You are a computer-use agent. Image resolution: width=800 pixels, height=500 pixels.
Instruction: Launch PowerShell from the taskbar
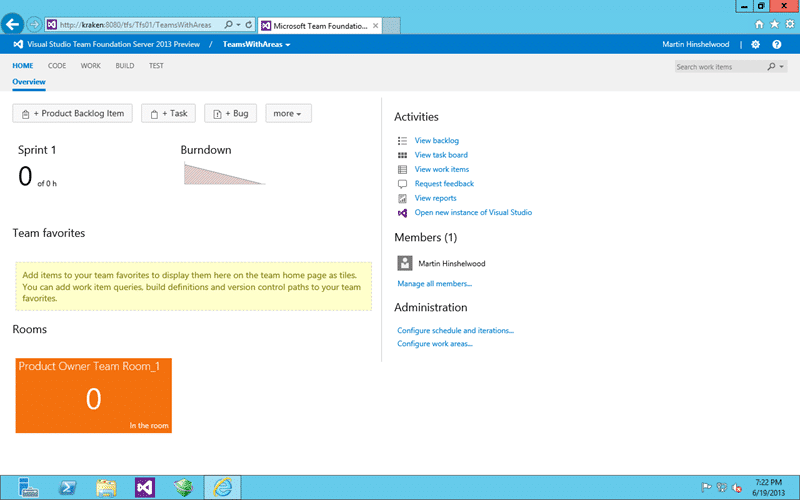point(67,488)
